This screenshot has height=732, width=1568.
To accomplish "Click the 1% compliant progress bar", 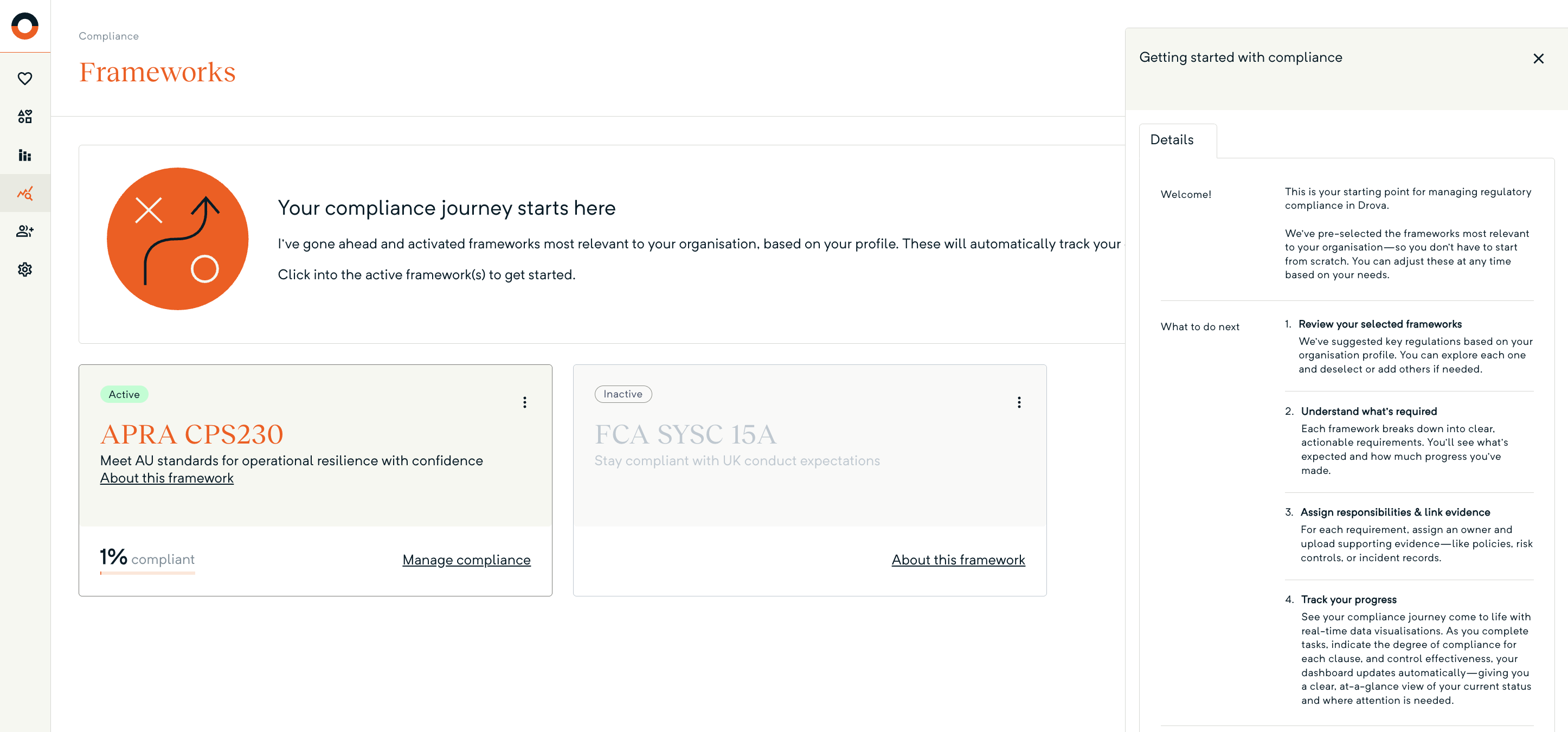I will (x=147, y=573).
